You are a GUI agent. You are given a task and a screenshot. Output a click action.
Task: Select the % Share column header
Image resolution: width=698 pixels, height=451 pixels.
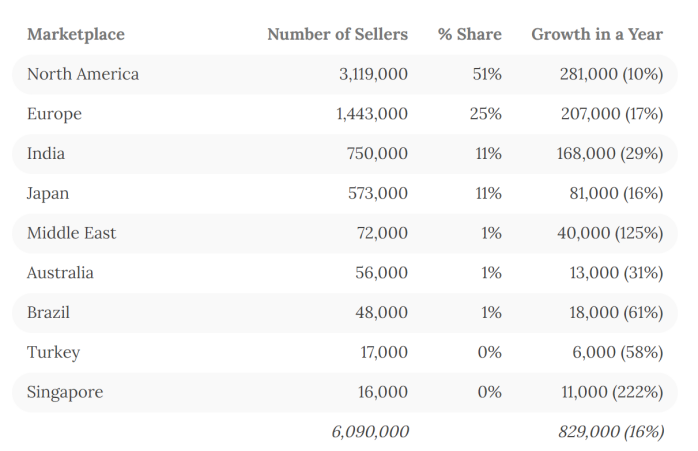click(469, 34)
